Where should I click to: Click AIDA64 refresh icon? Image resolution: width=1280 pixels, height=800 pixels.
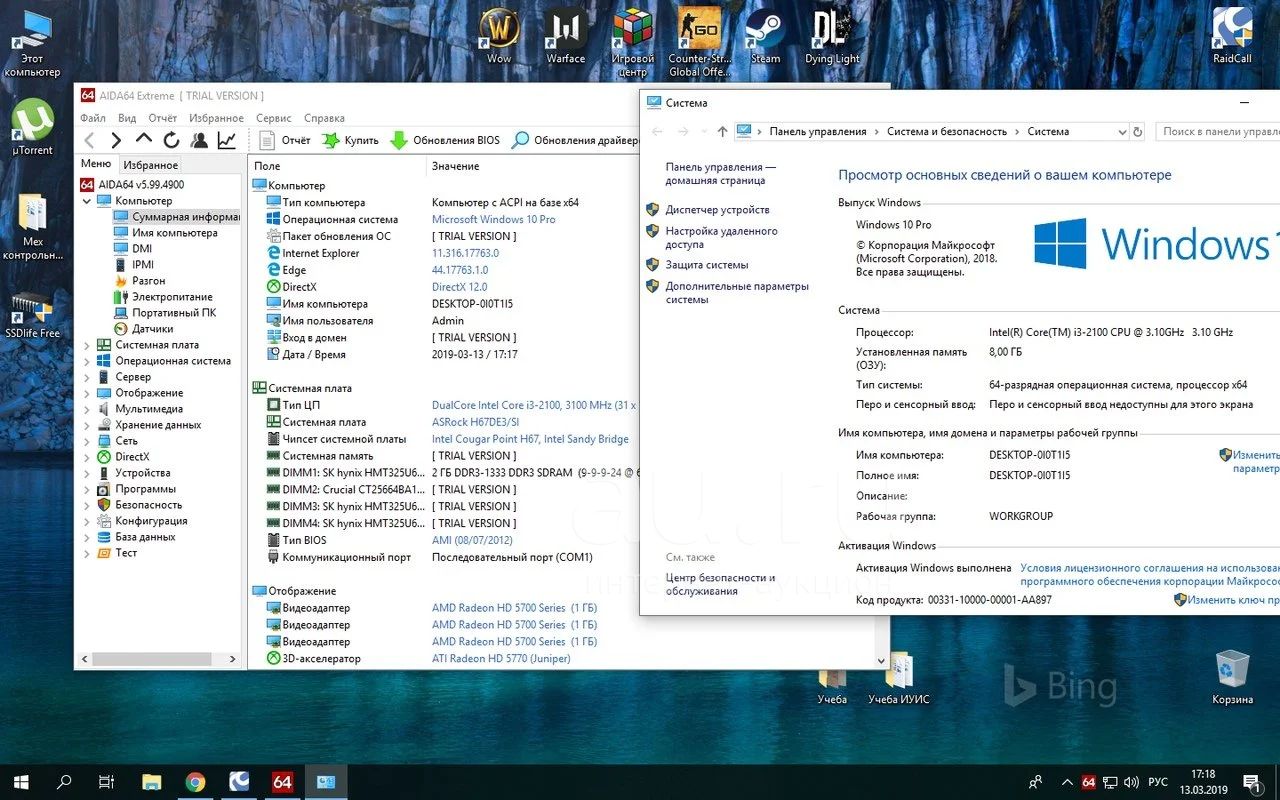(172, 140)
